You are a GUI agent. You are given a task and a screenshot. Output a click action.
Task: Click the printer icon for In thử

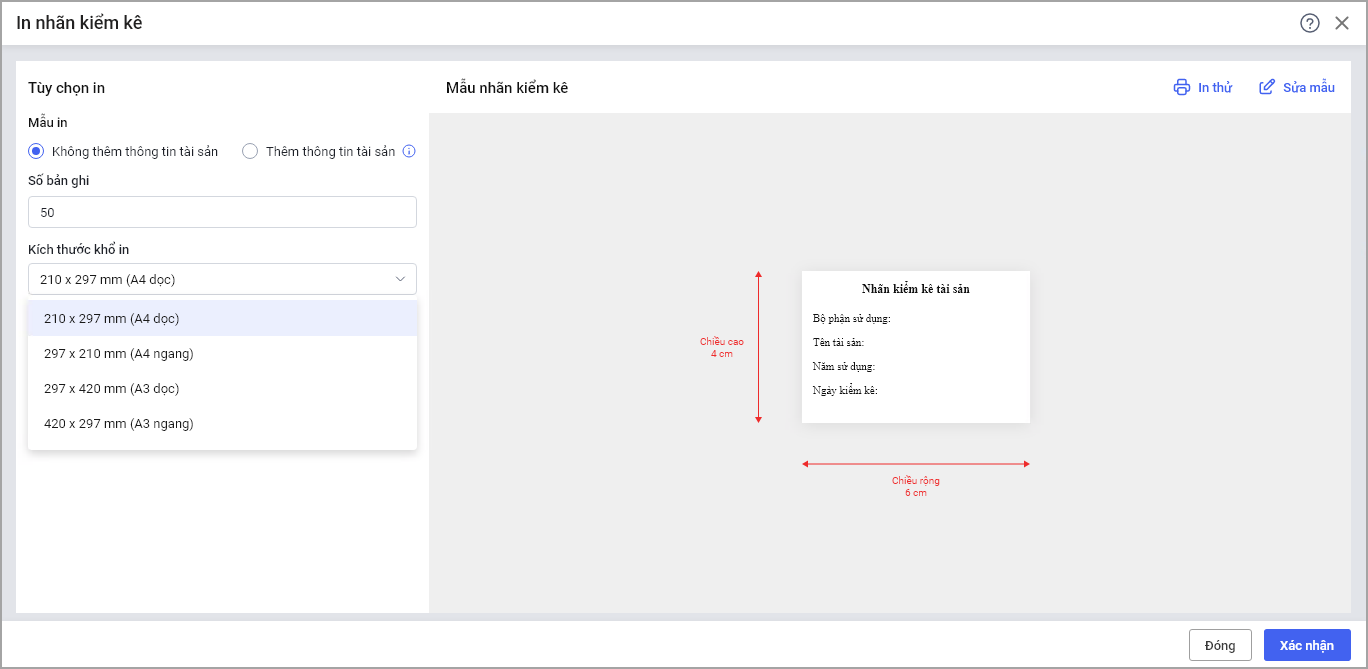(x=1182, y=87)
